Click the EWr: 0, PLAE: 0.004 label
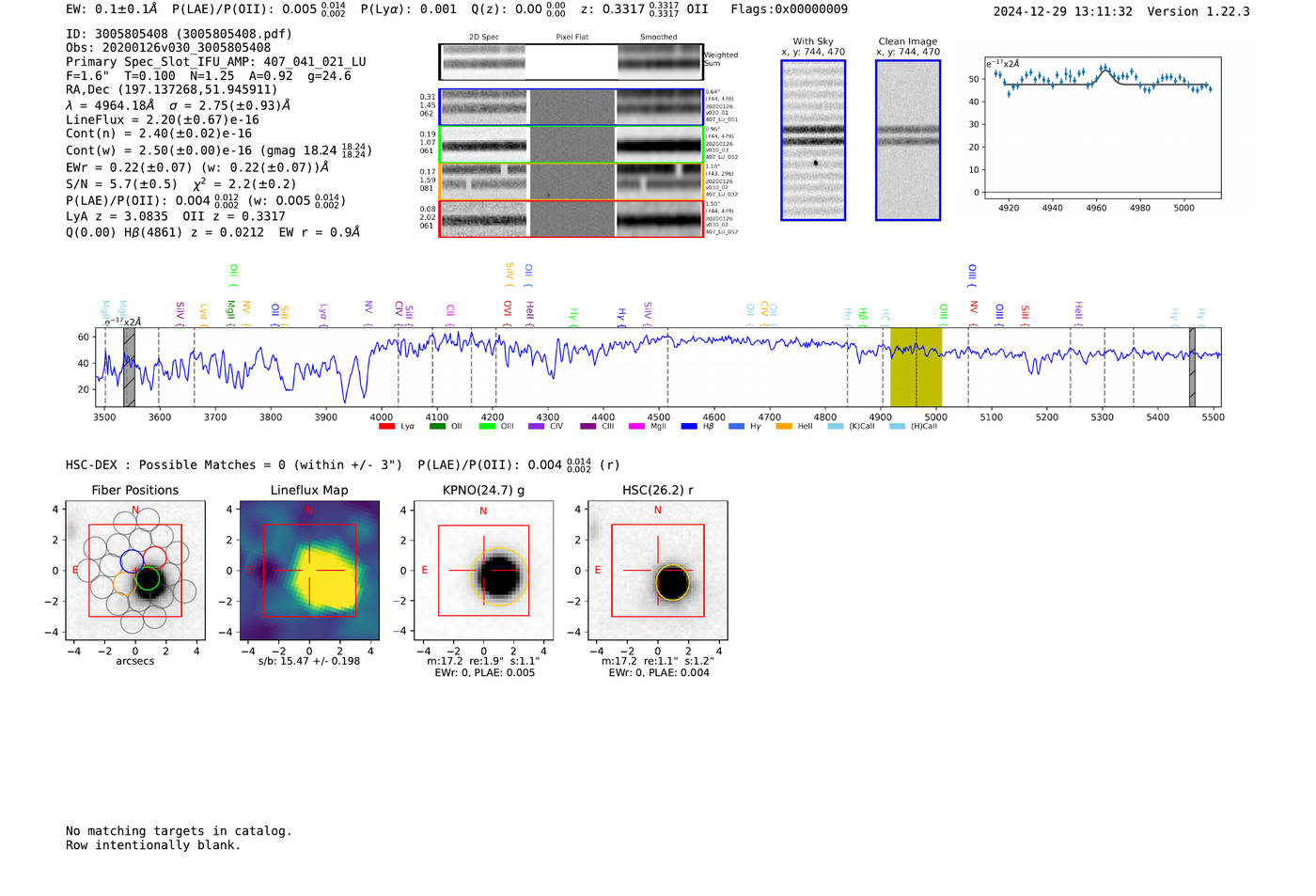The image size is (1316, 896). 659,672
